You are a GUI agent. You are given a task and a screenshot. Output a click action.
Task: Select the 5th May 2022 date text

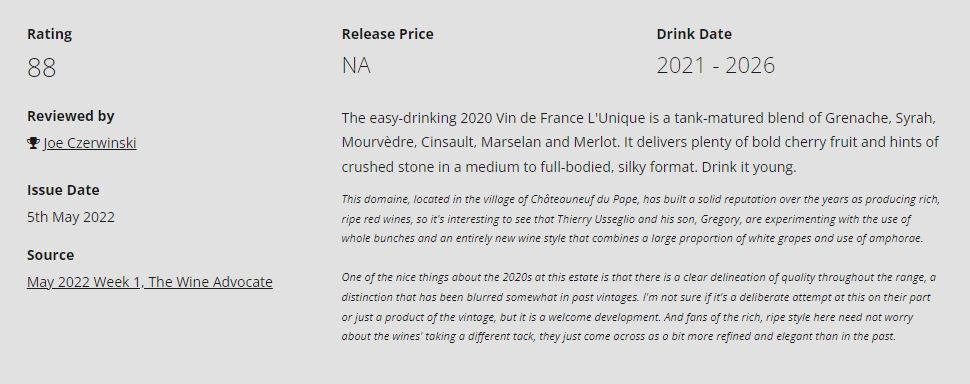(x=71, y=217)
